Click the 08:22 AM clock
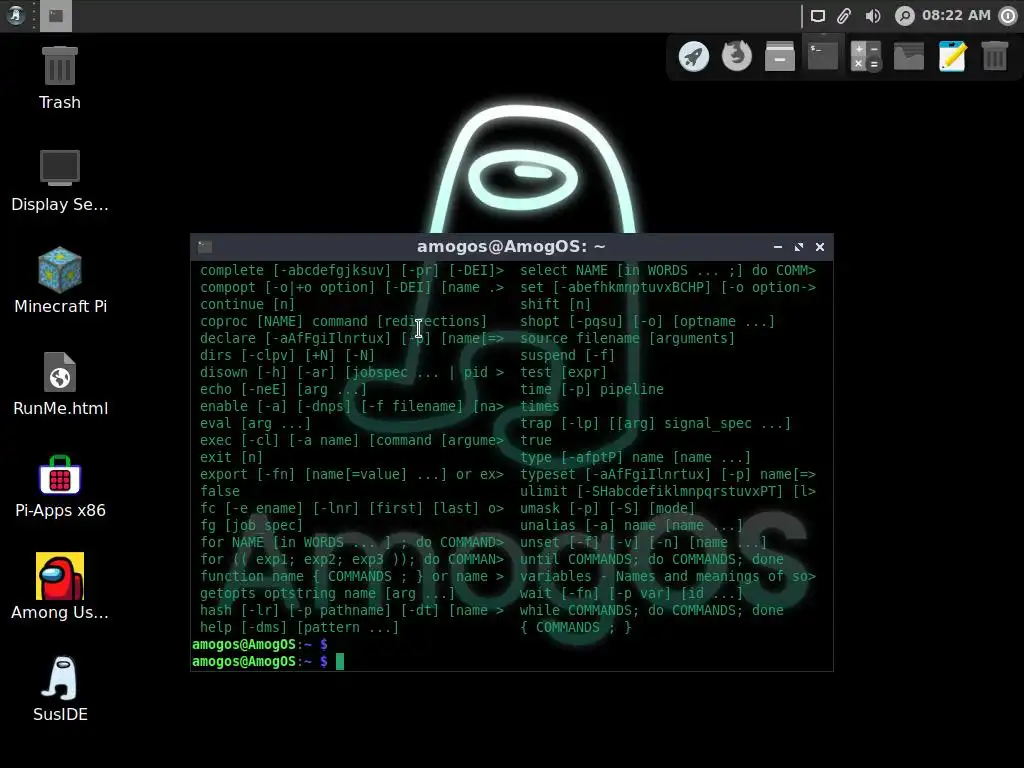Image resolution: width=1024 pixels, height=768 pixels. pyautogui.click(x=956, y=15)
